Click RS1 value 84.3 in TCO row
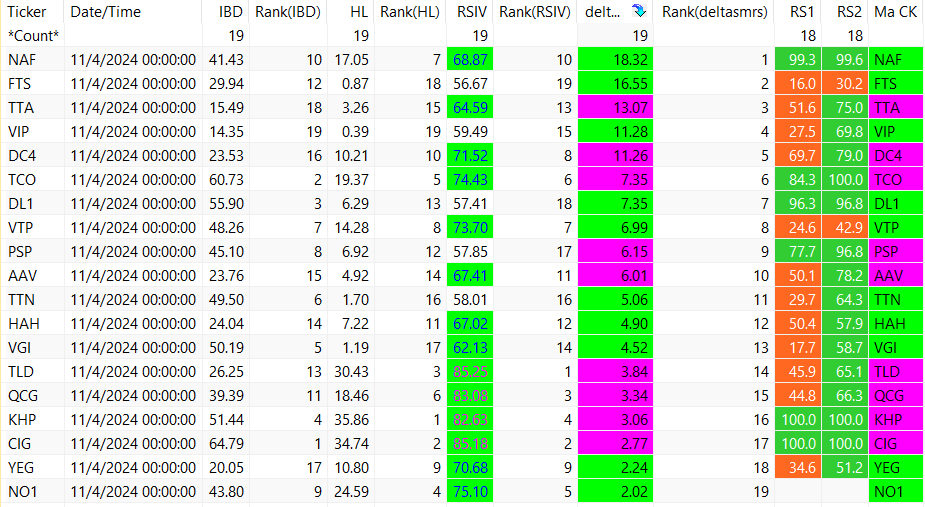 click(x=797, y=179)
